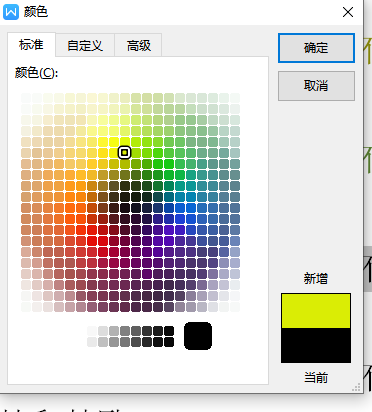Pick the first swatch of the lower grayscale row
Screen dimensions: 372x412
[92, 342]
